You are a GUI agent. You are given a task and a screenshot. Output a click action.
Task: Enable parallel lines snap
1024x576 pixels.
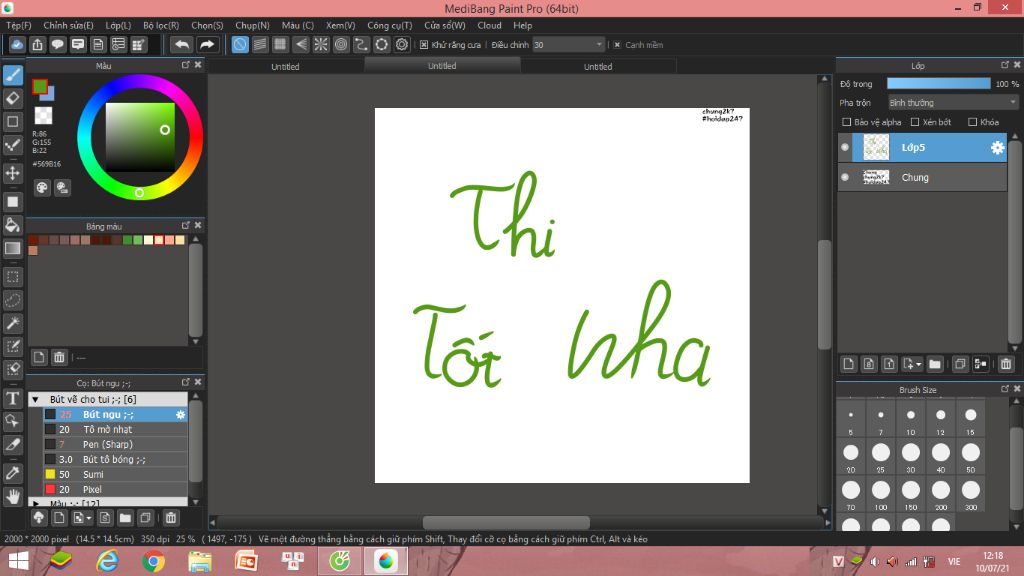point(260,44)
